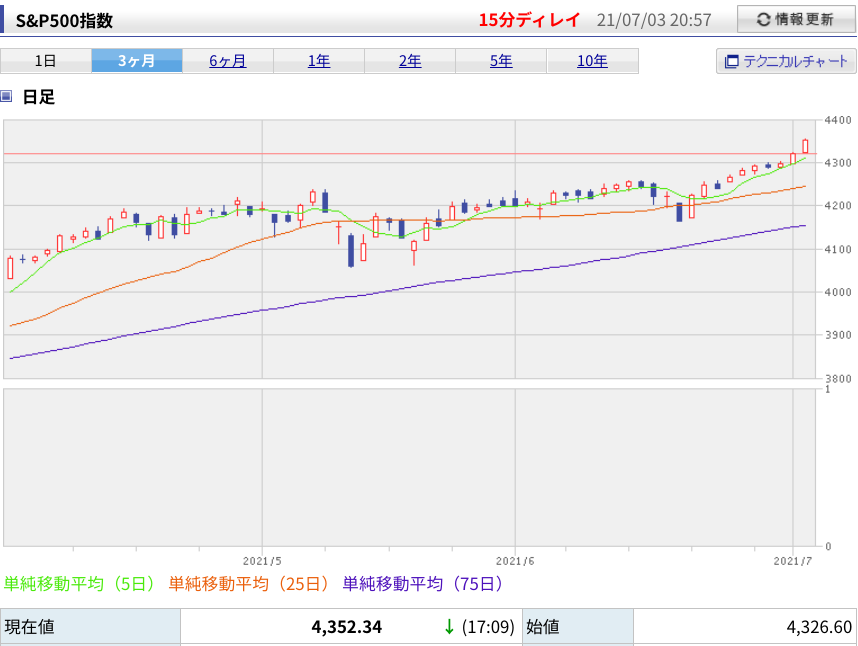
Task: Switch to the 5年 period tab
Action: (x=501, y=61)
